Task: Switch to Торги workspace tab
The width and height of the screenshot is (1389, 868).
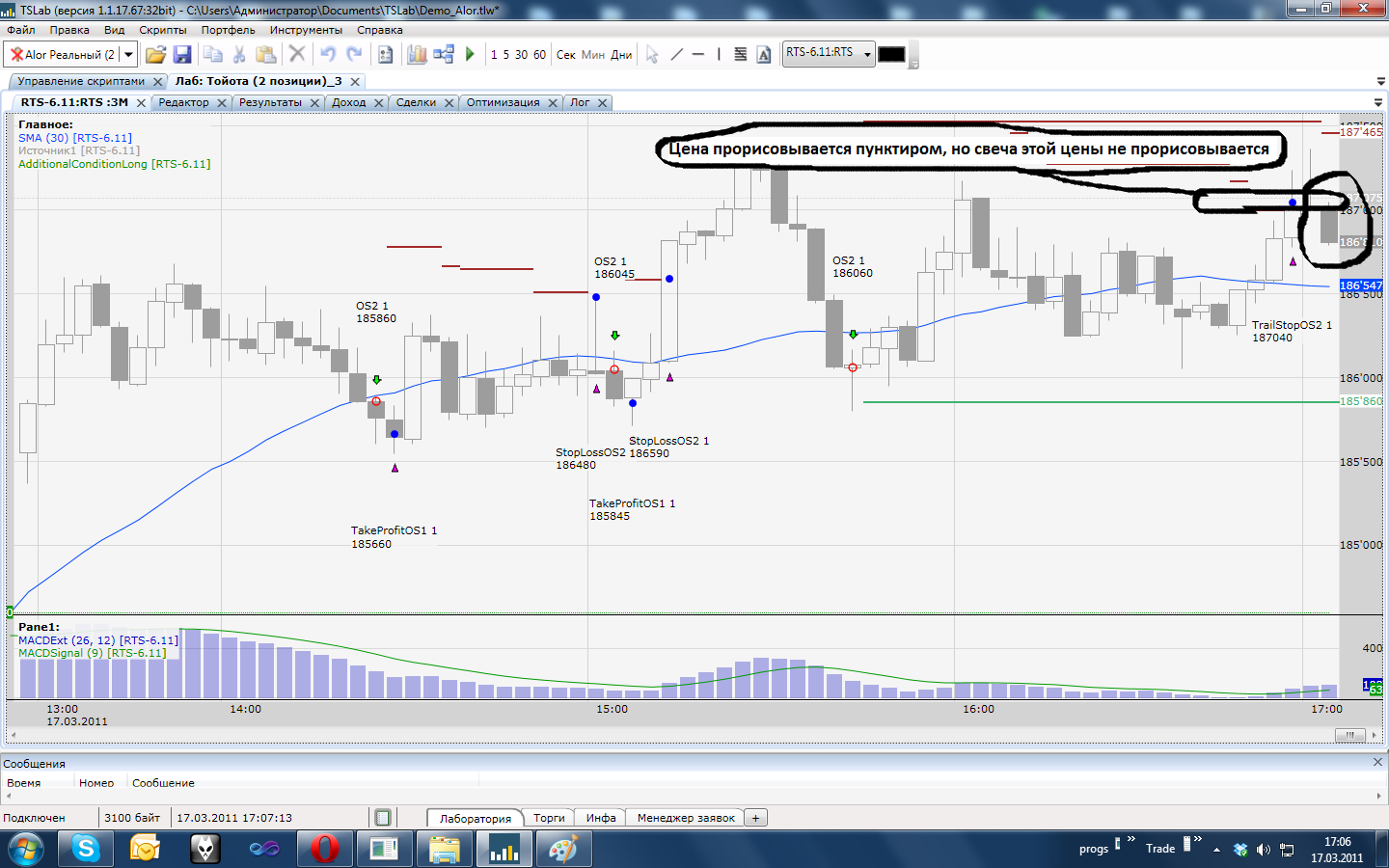Action: pyautogui.click(x=549, y=818)
